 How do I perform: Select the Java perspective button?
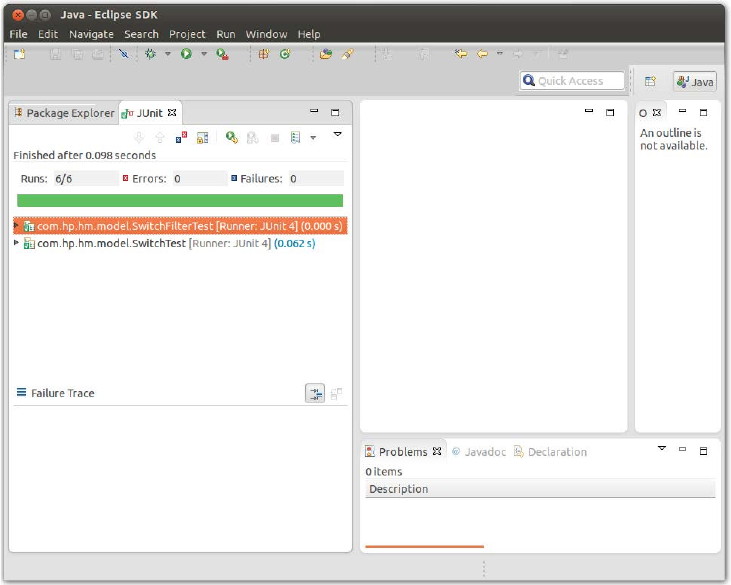click(x=695, y=81)
